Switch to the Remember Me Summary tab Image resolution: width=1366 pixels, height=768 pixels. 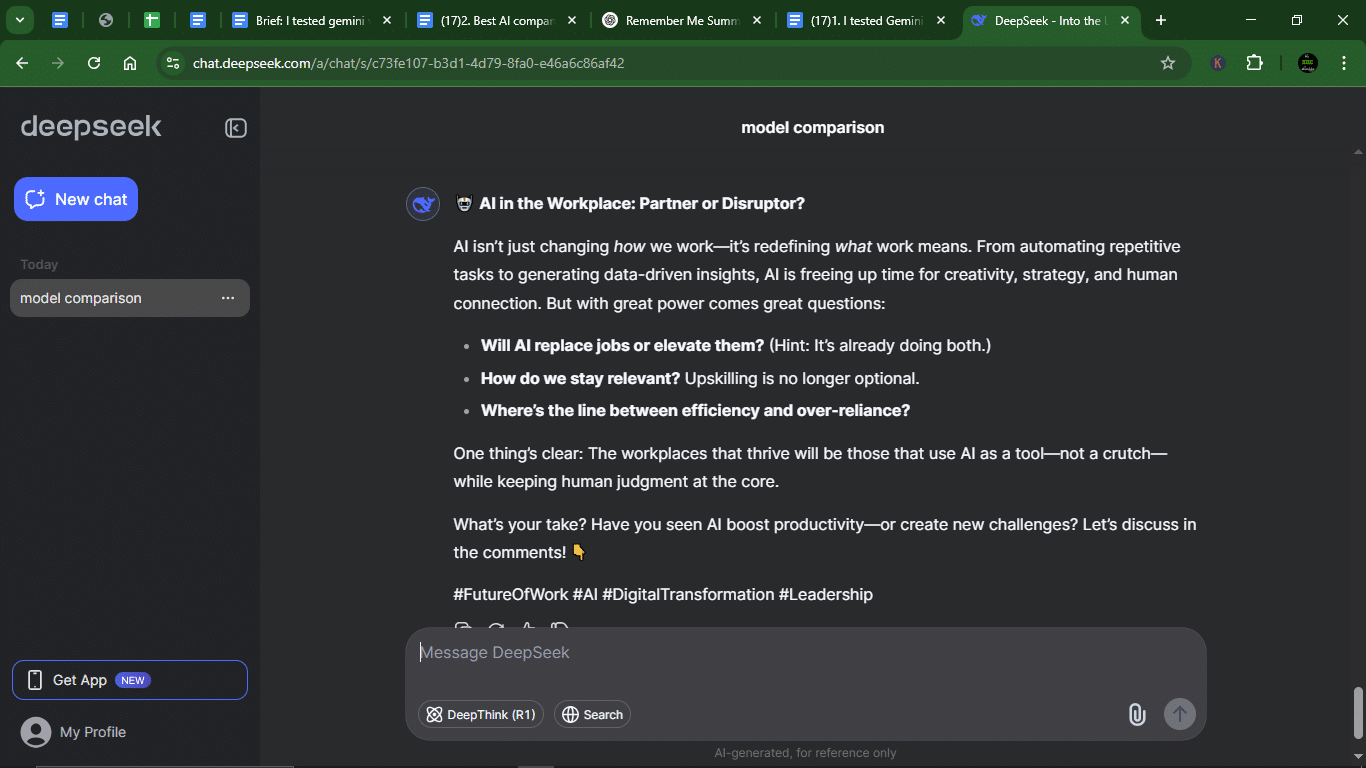pos(680,20)
